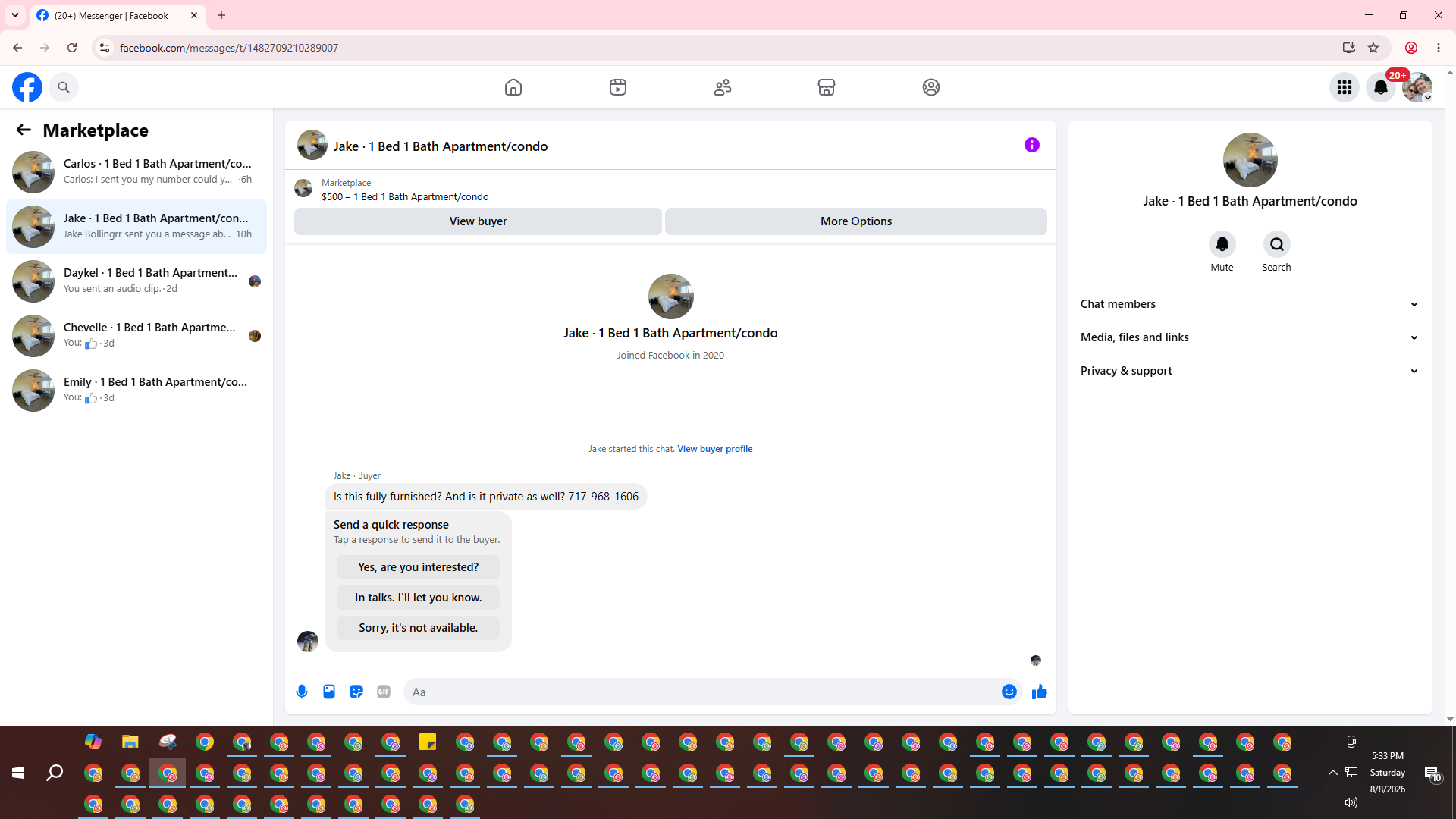Click the purple conversation information icon
1456x819 pixels.
coord(1032,145)
